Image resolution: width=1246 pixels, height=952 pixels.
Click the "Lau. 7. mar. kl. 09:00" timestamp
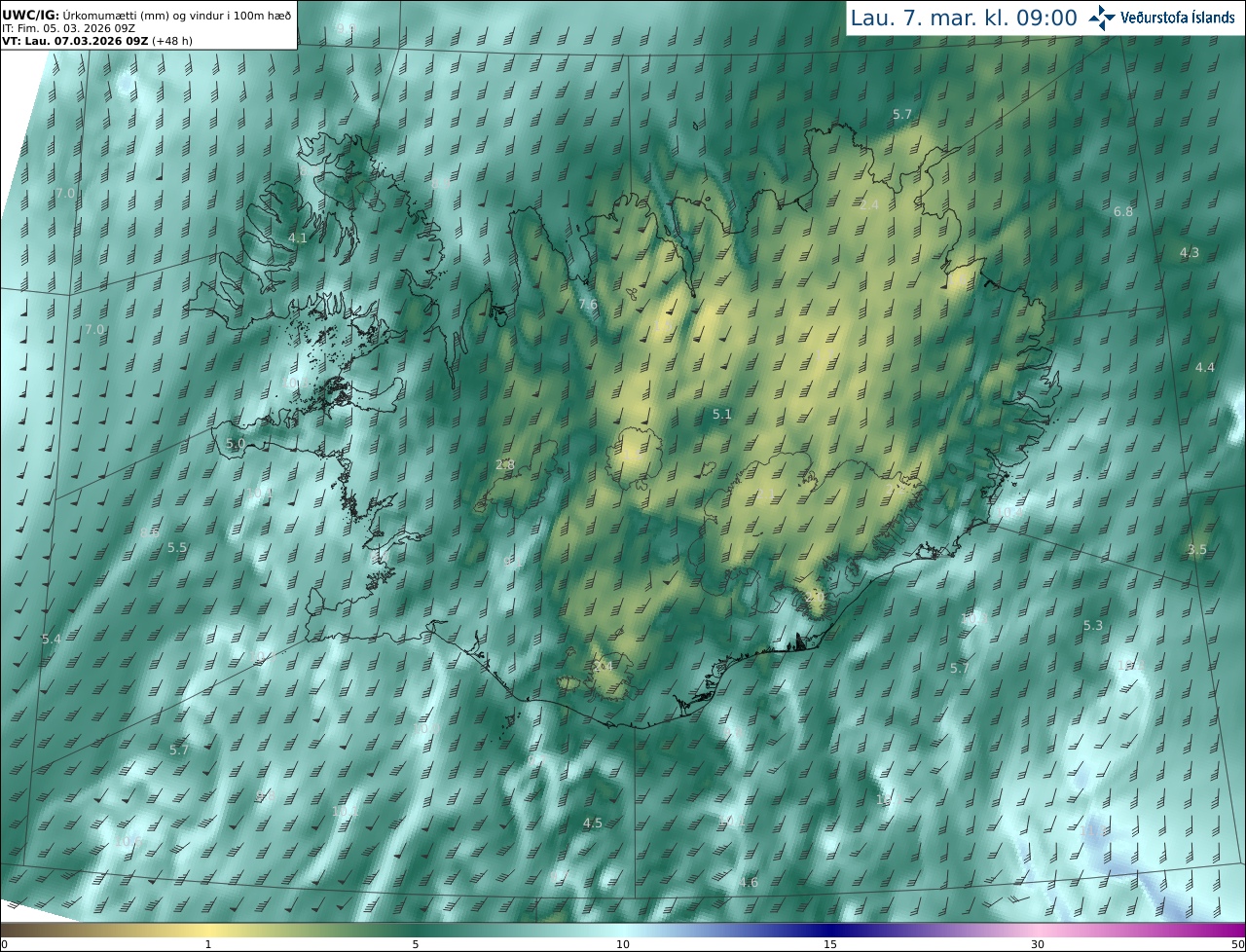coord(964,18)
